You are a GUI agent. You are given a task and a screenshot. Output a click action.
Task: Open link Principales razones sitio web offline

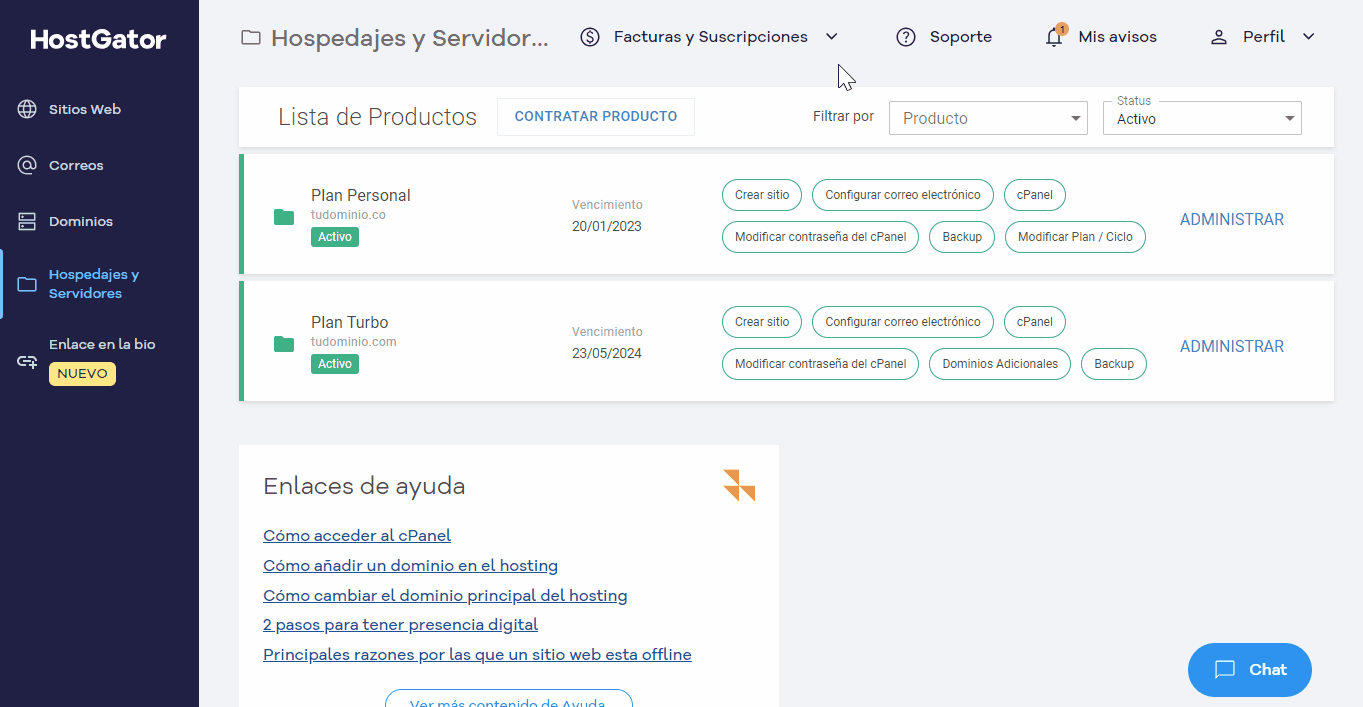coord(477,655)
